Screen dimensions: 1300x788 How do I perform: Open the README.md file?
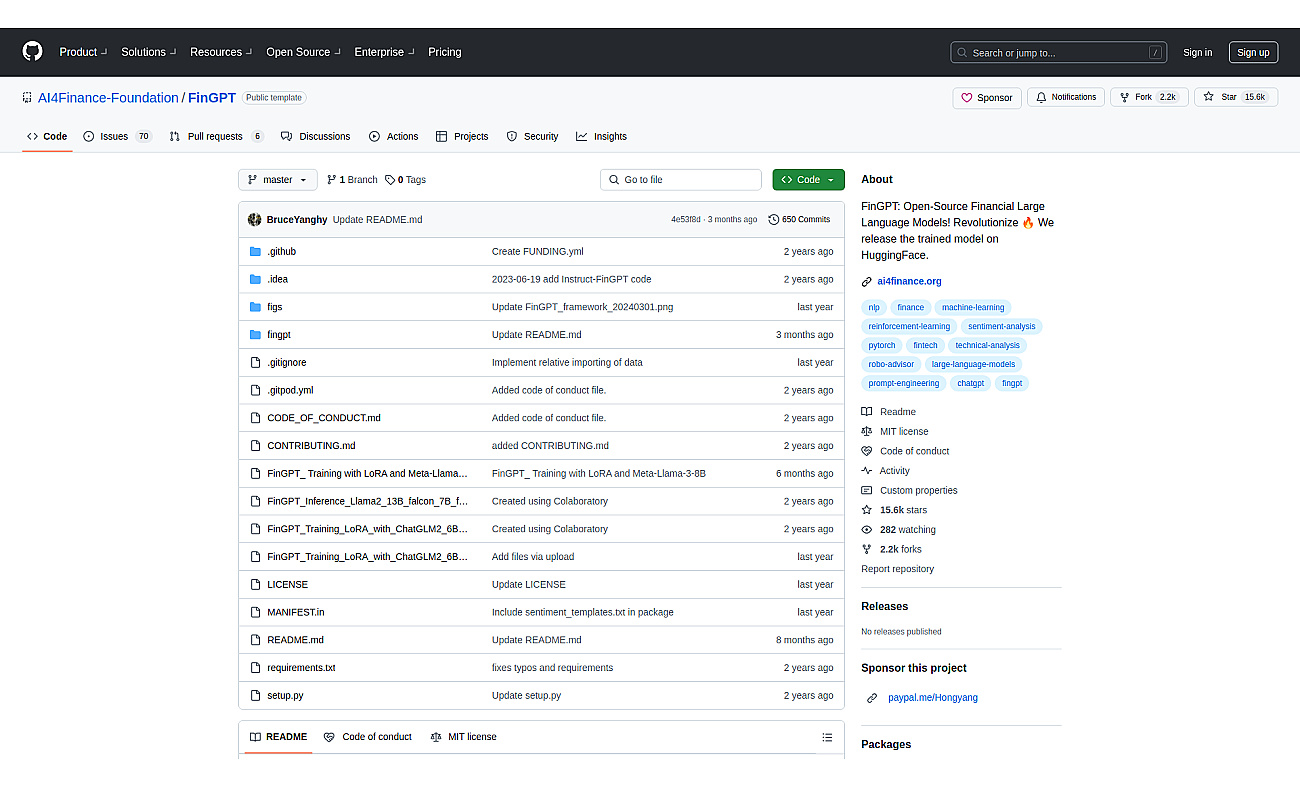coord(295,640)
